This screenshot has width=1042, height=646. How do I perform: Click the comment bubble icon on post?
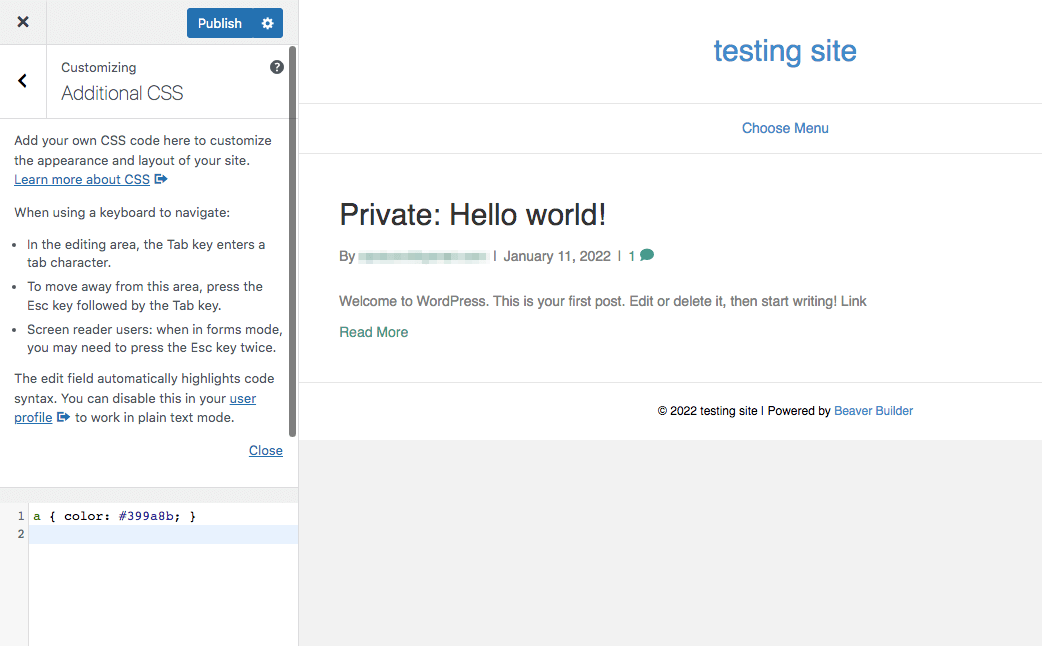coord(647,255)
